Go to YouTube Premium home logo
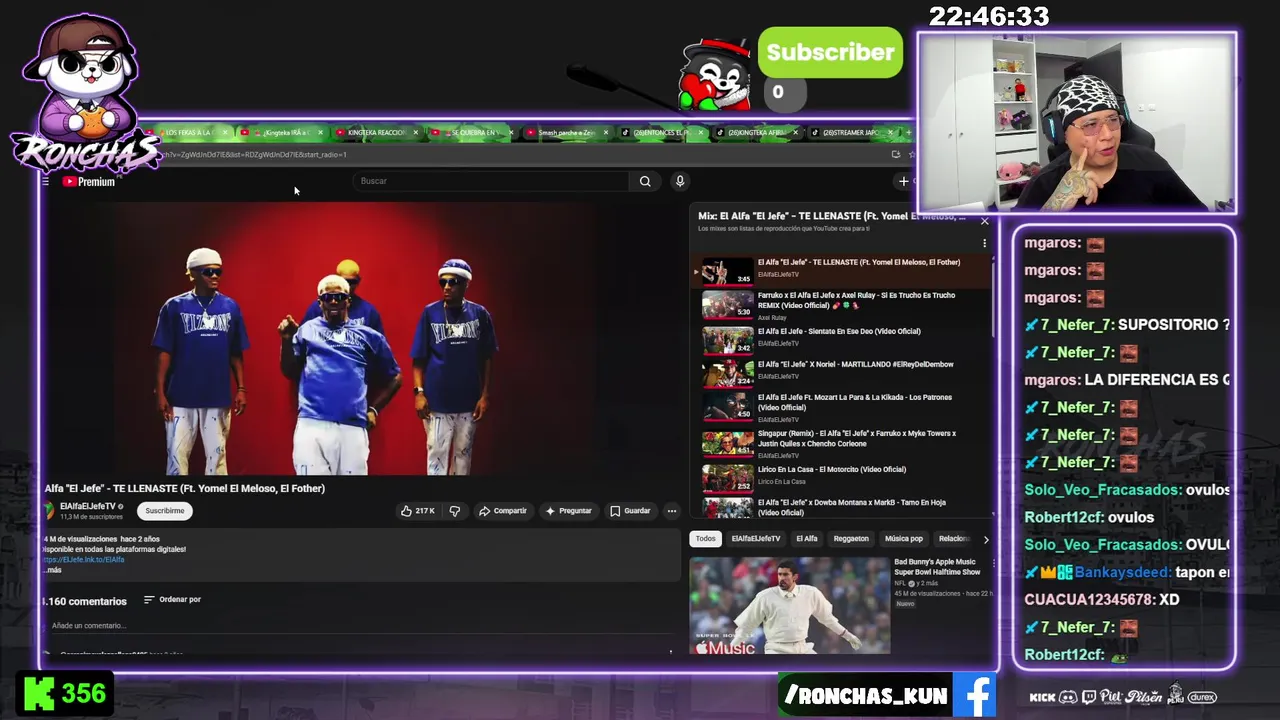This screenshot has height=720, width=1280. [x=89, y=181]
